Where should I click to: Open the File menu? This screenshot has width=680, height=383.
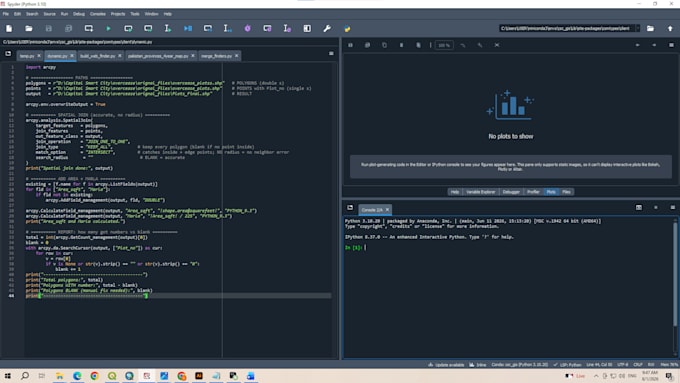6,14
